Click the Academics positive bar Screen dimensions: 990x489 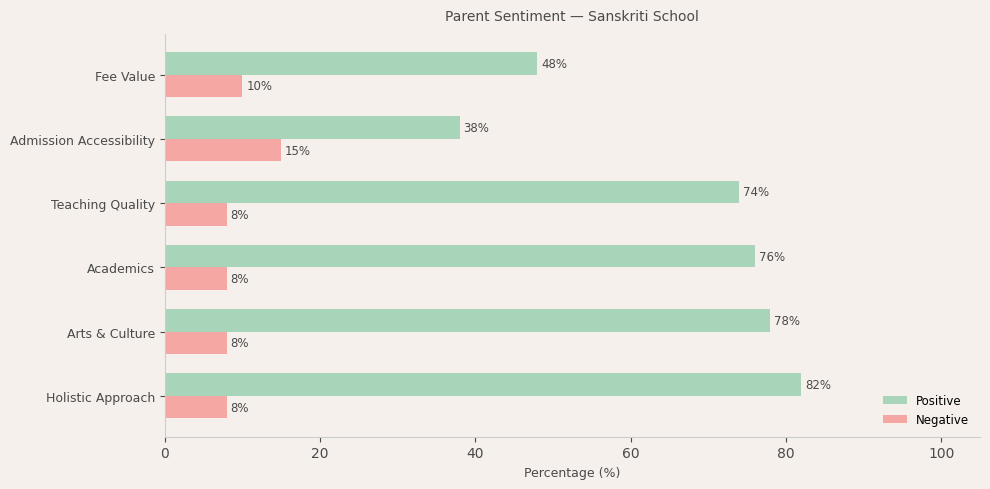coord(460,257)
